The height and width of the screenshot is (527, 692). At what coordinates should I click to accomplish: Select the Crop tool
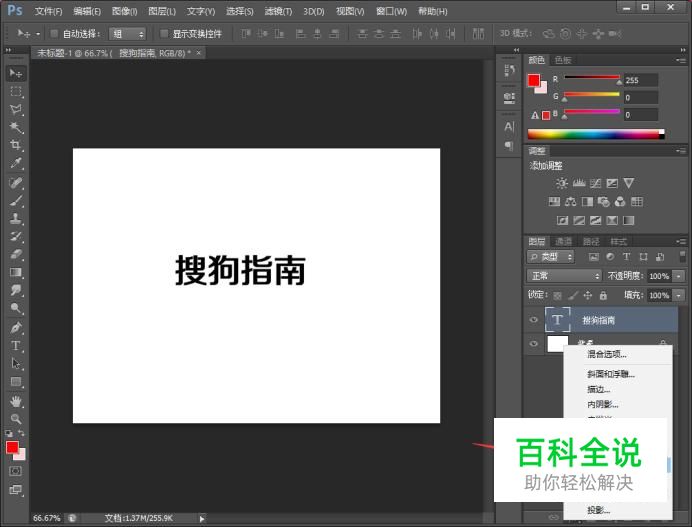tap(16, 145)
